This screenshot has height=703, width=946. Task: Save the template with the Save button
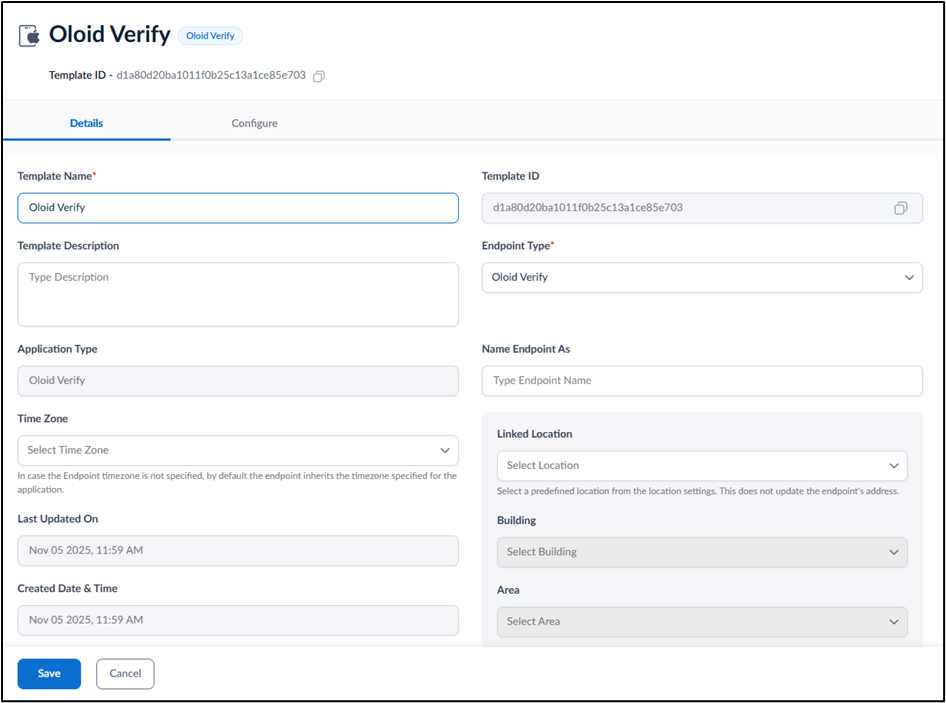click(49, 673)
